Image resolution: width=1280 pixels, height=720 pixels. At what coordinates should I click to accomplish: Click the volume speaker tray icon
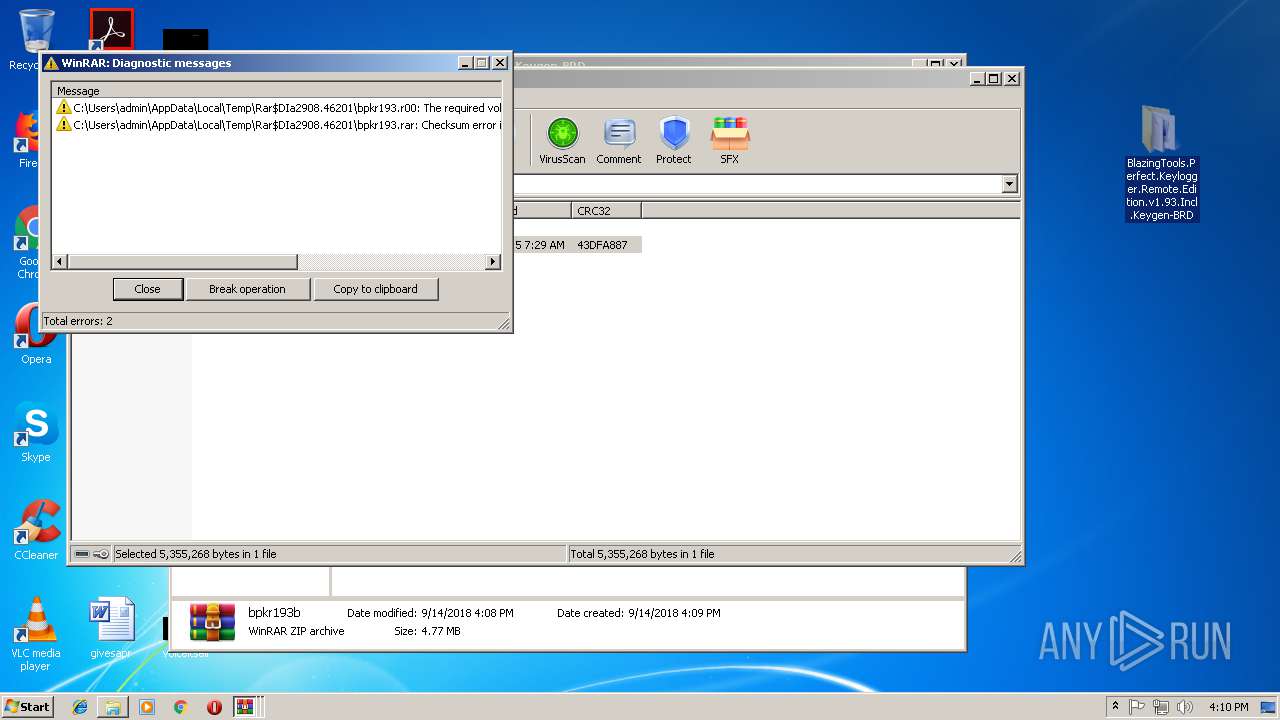pos(1185,707)
